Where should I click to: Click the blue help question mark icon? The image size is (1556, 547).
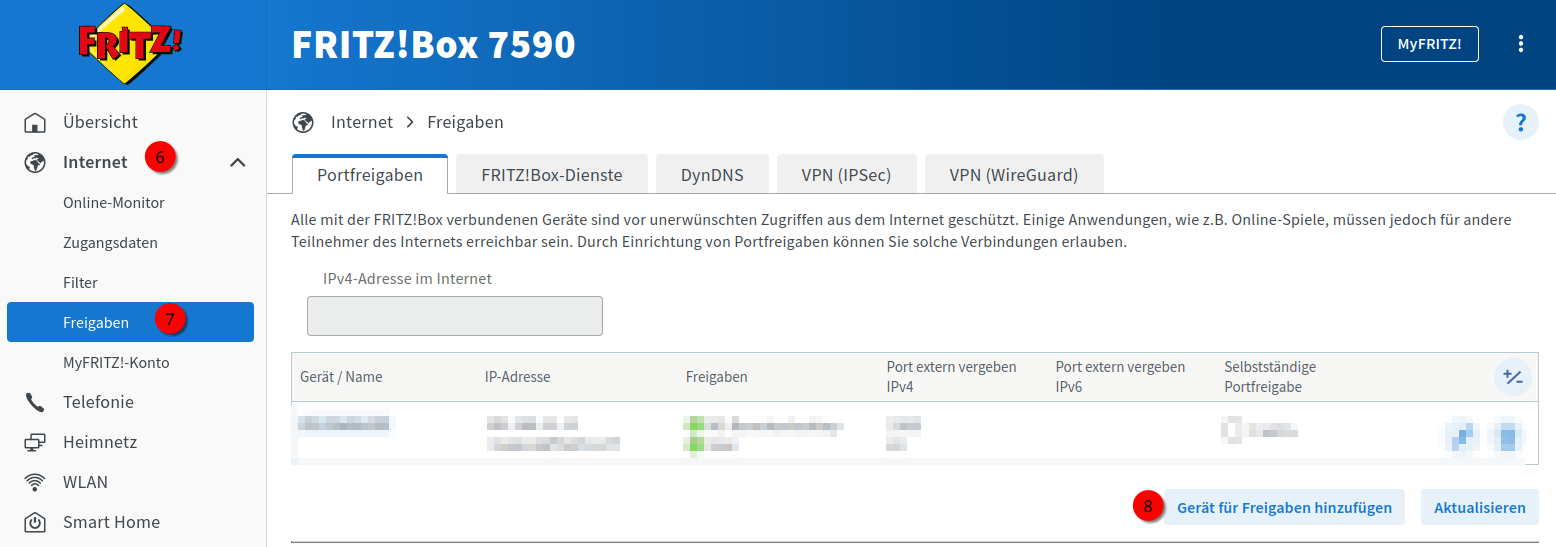click(1520, 123)
